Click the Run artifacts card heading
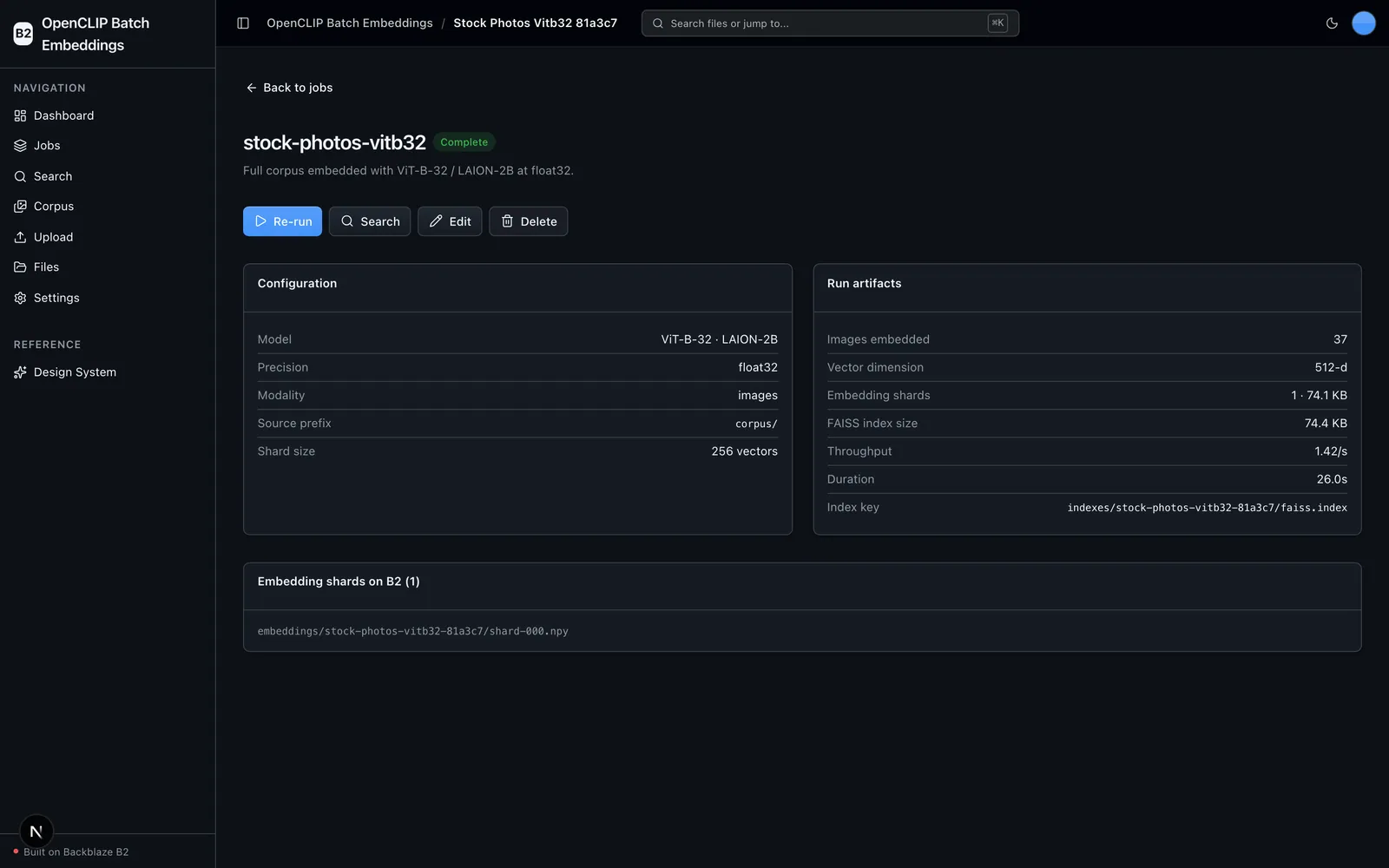Image resolution: width=1389 pixels, height=868 pixels. 864,284
